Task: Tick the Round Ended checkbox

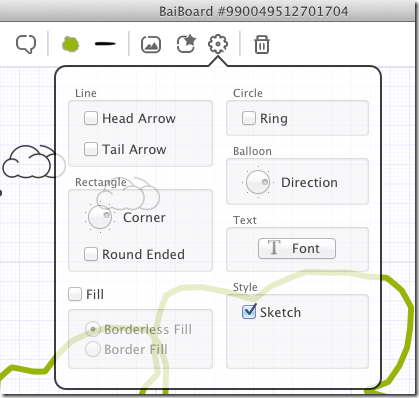Action: (91, 254)
